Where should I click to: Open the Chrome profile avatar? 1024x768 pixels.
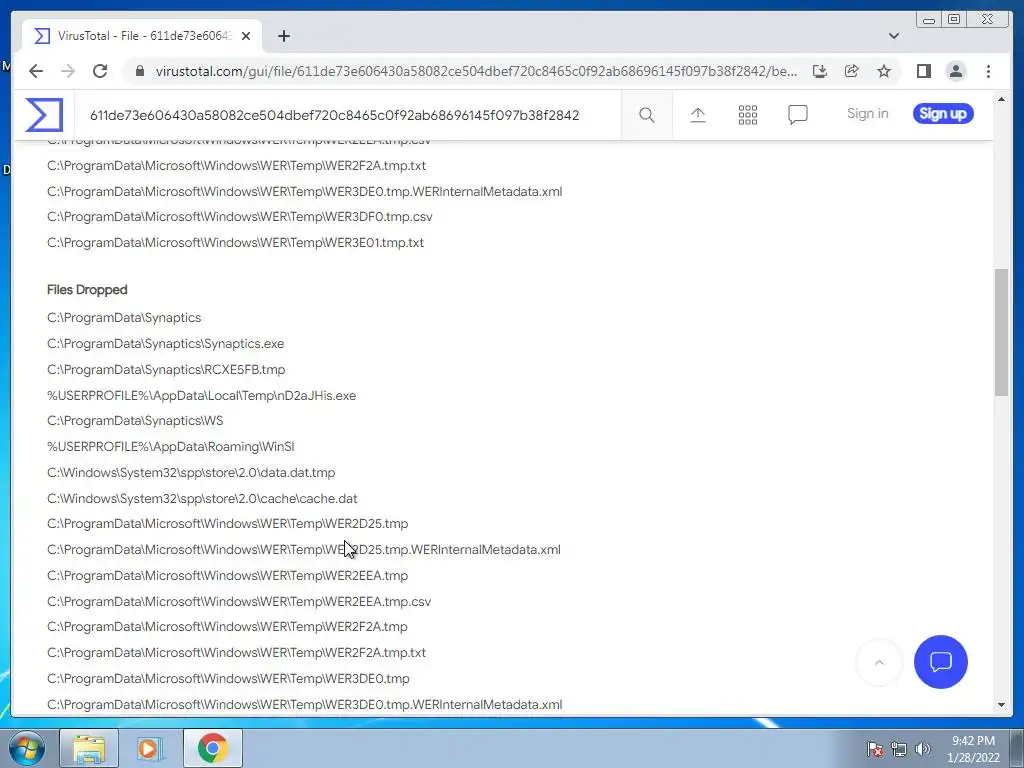tap(955, 71)
